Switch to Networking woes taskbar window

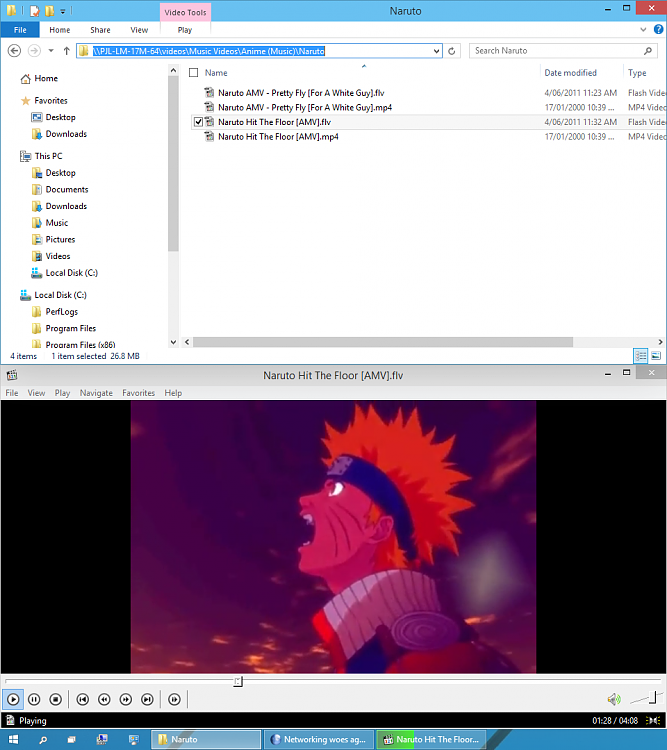pos(319,739)
